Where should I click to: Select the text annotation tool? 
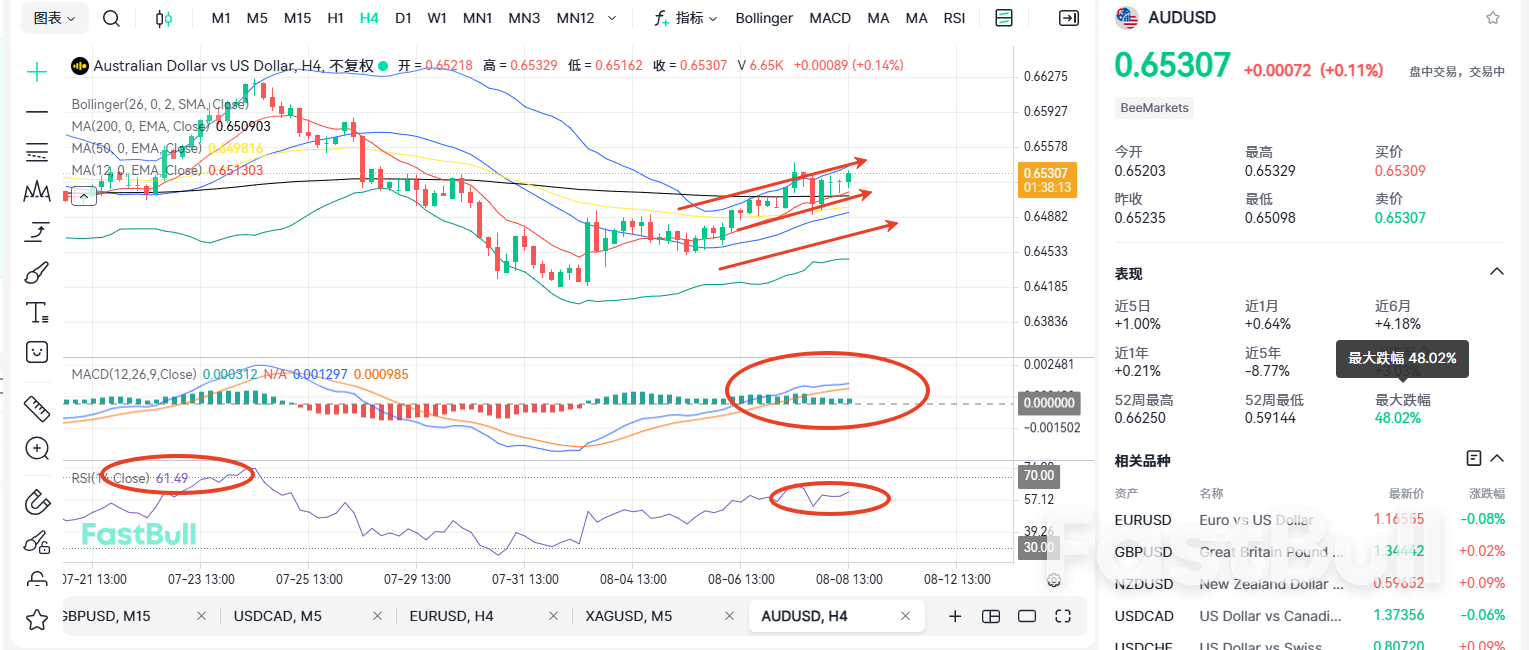click(x=36, y=312)
